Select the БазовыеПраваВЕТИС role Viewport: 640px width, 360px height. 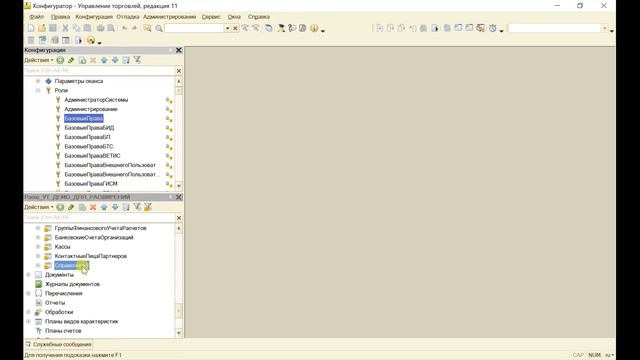pyautogui.click(x=92, y=156)
